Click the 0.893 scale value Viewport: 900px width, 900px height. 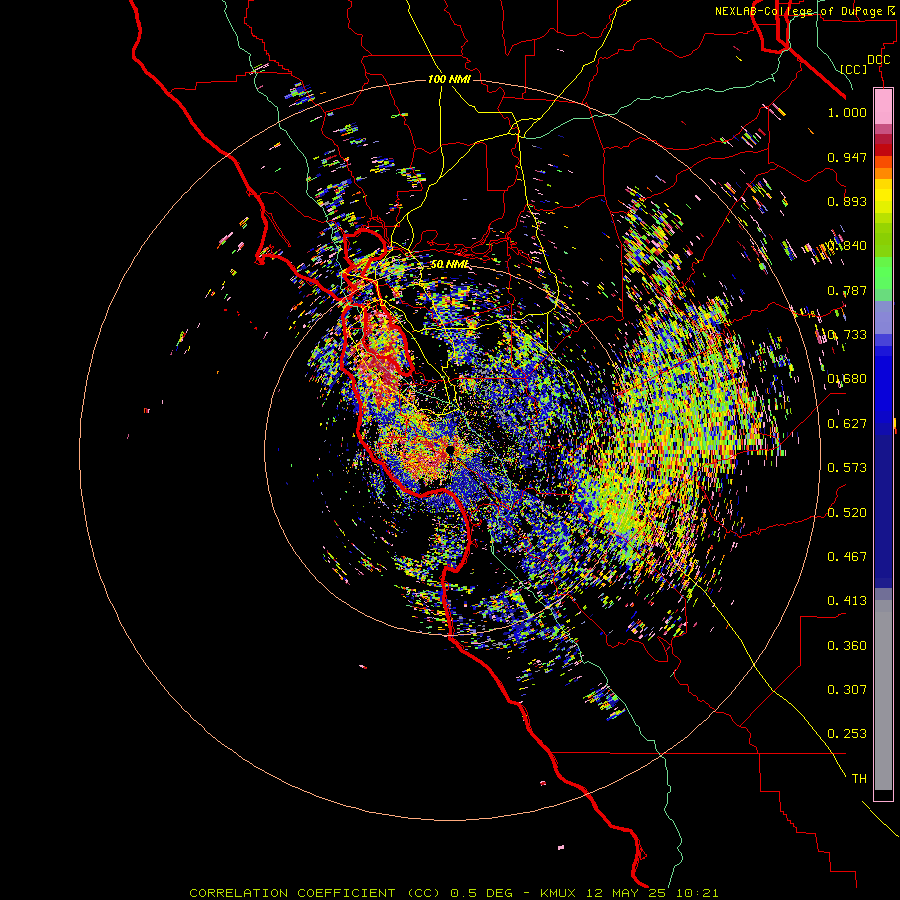coord(847,201)
